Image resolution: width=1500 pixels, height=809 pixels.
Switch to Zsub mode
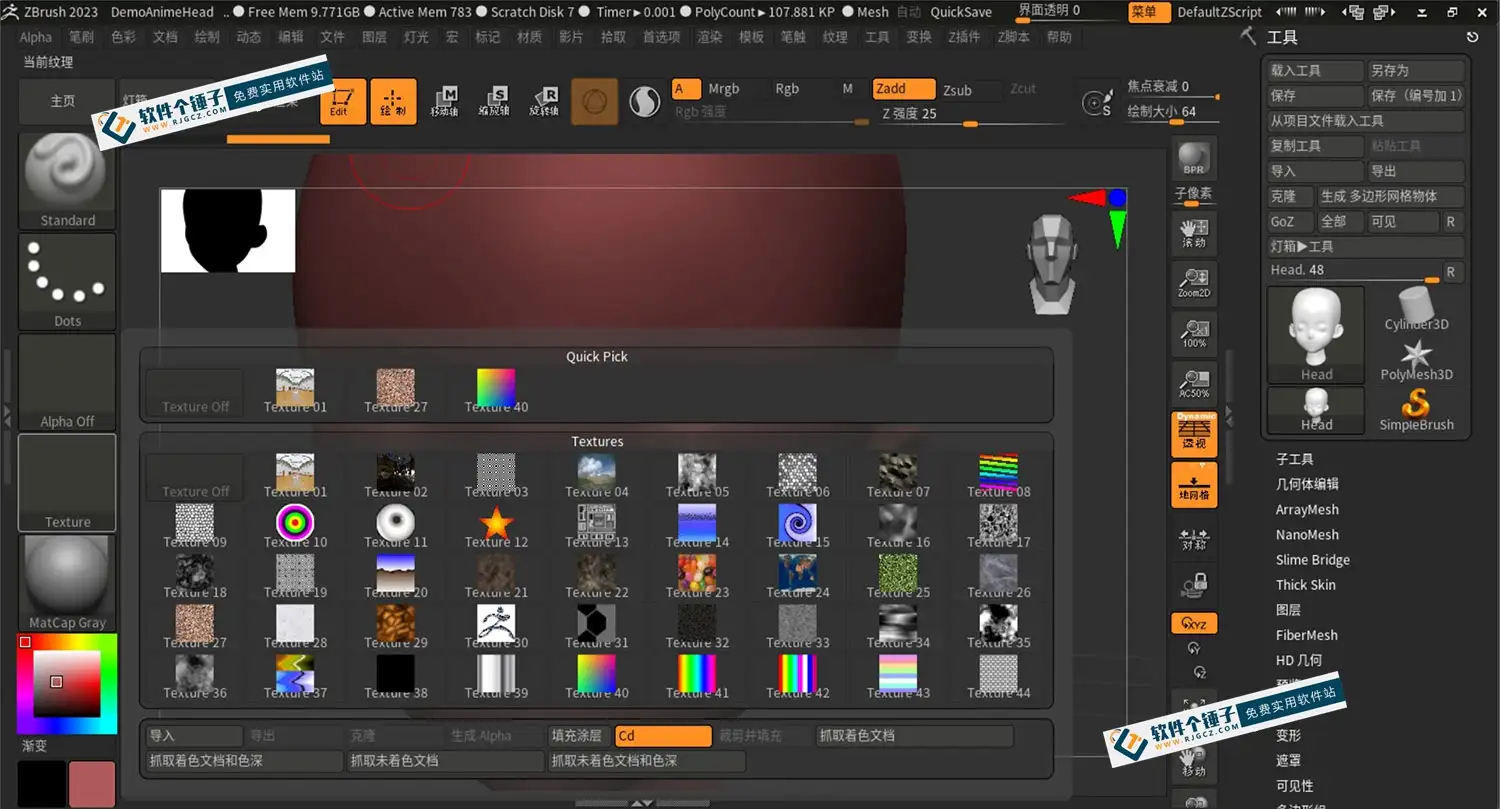click(x=958, y=90)
